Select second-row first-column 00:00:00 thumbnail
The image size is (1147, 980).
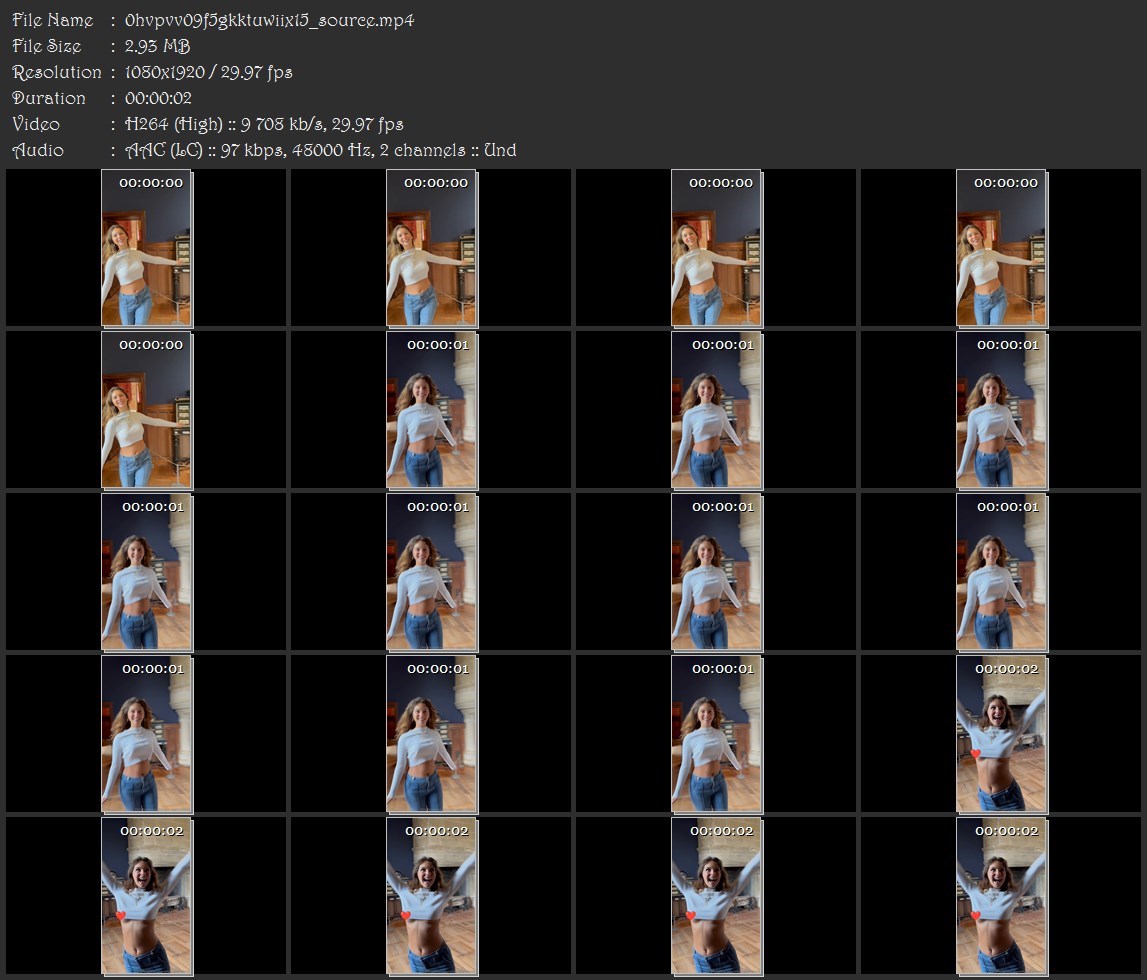[x=147, y=410]
